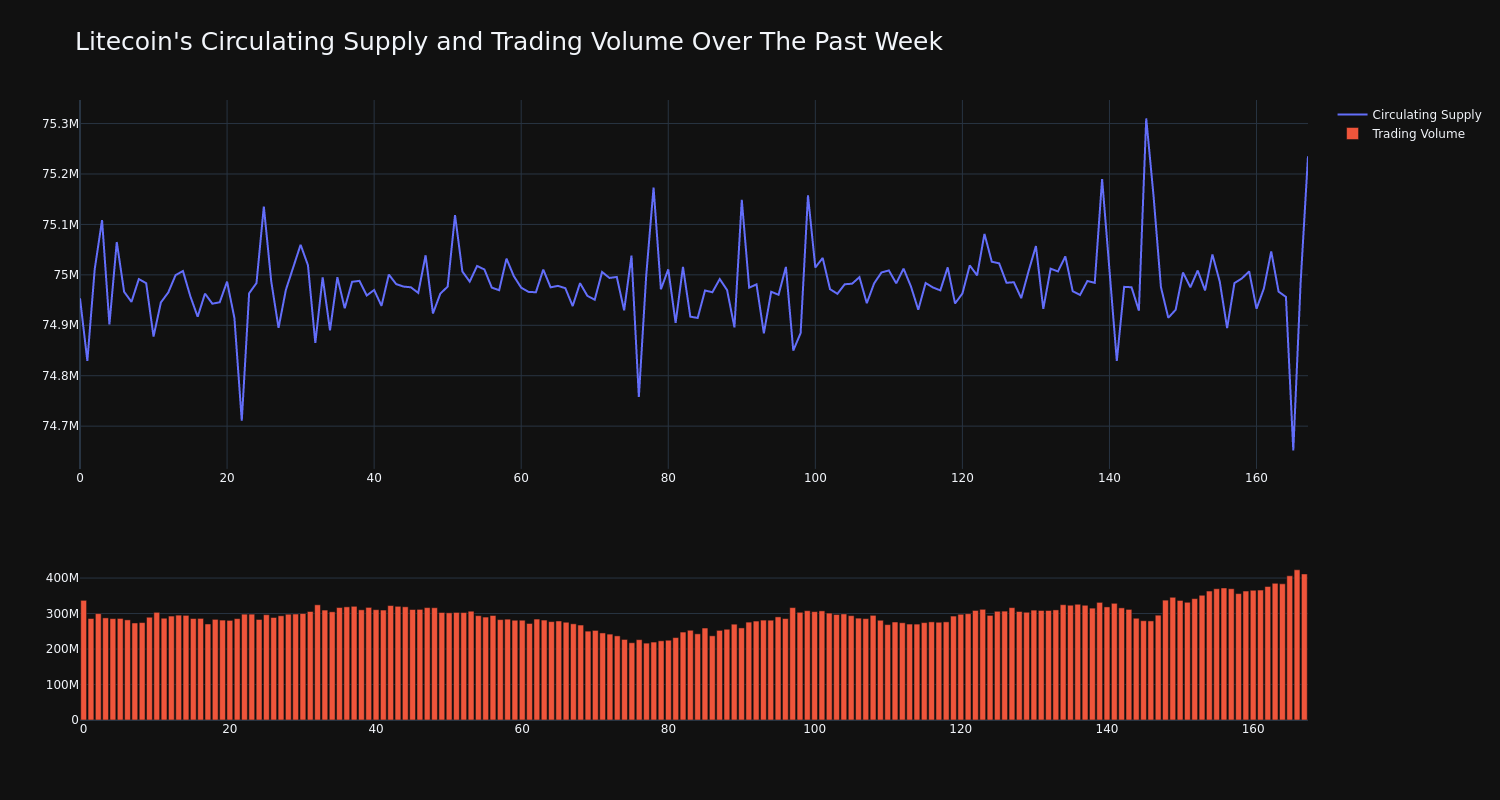Click x-axis label 100 on supply chart

click(815, 478)
